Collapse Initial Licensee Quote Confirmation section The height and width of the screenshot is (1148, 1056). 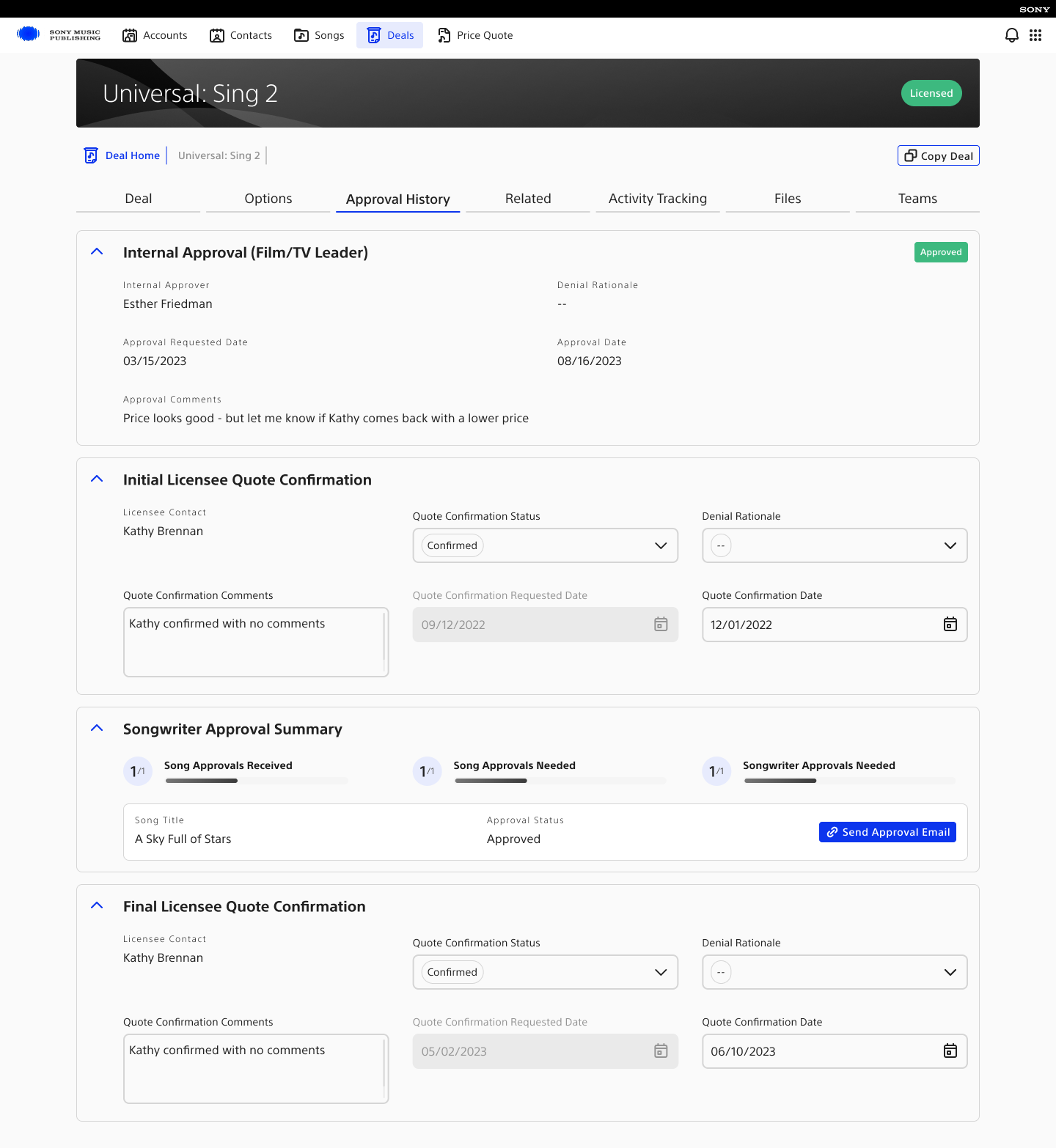point(97,479)
